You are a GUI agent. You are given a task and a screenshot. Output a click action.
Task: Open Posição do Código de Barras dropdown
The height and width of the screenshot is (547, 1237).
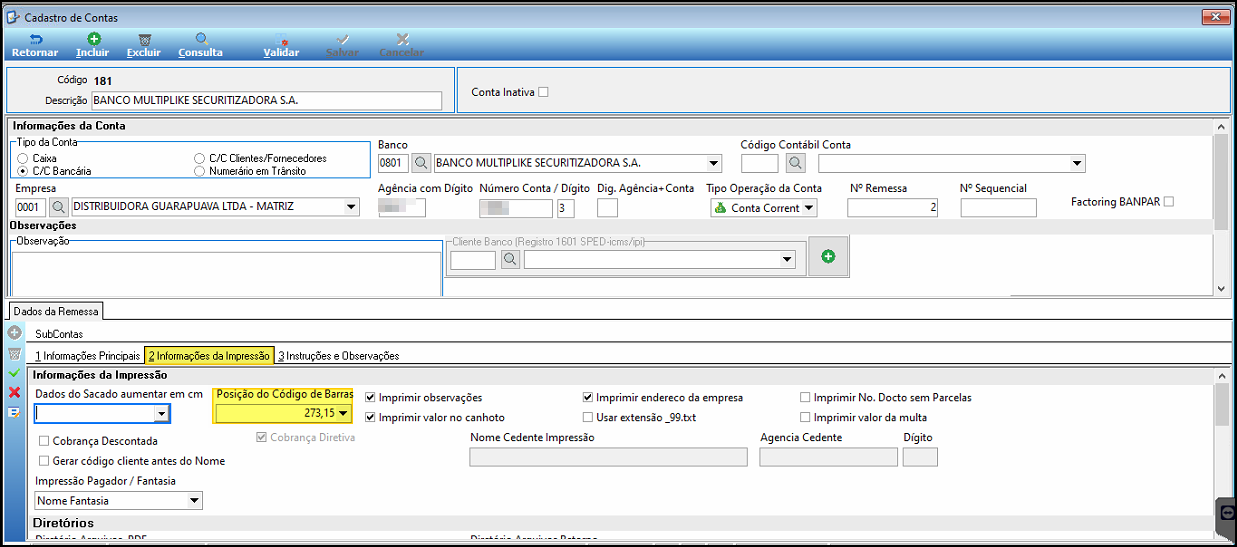(x=344, y=413)
